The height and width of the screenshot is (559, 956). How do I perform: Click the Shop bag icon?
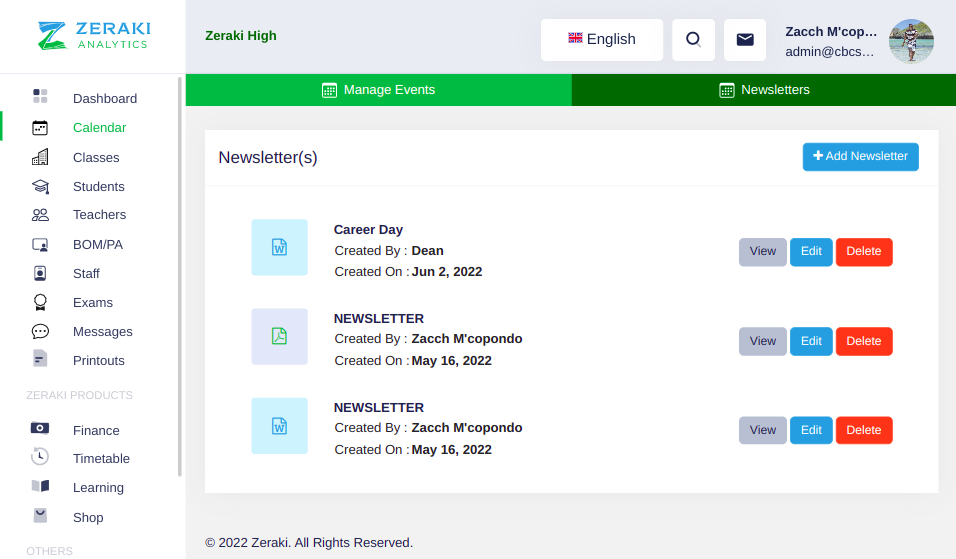(x=40, y=515)
